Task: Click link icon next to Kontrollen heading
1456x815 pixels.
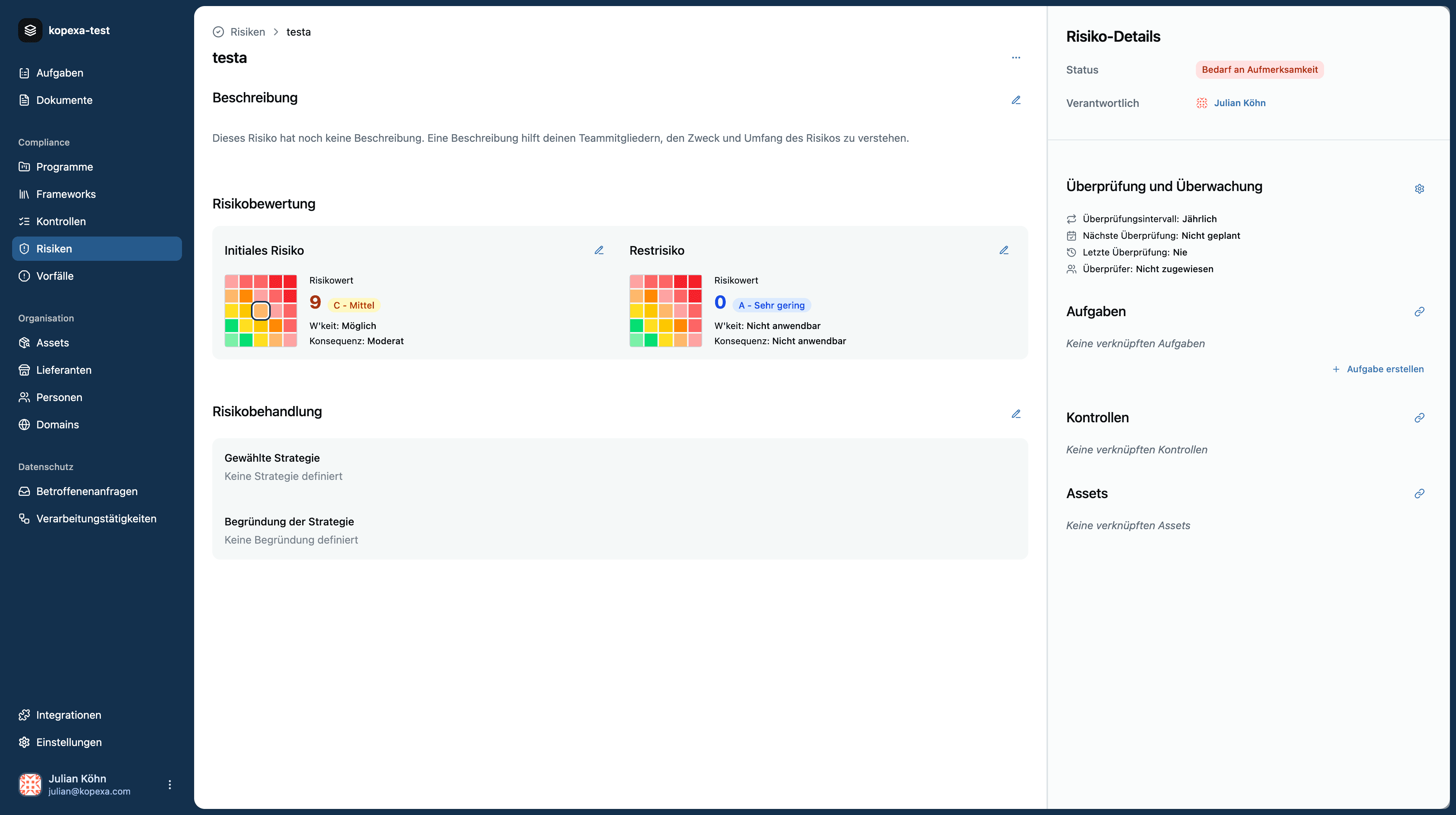Action: 1419,418
